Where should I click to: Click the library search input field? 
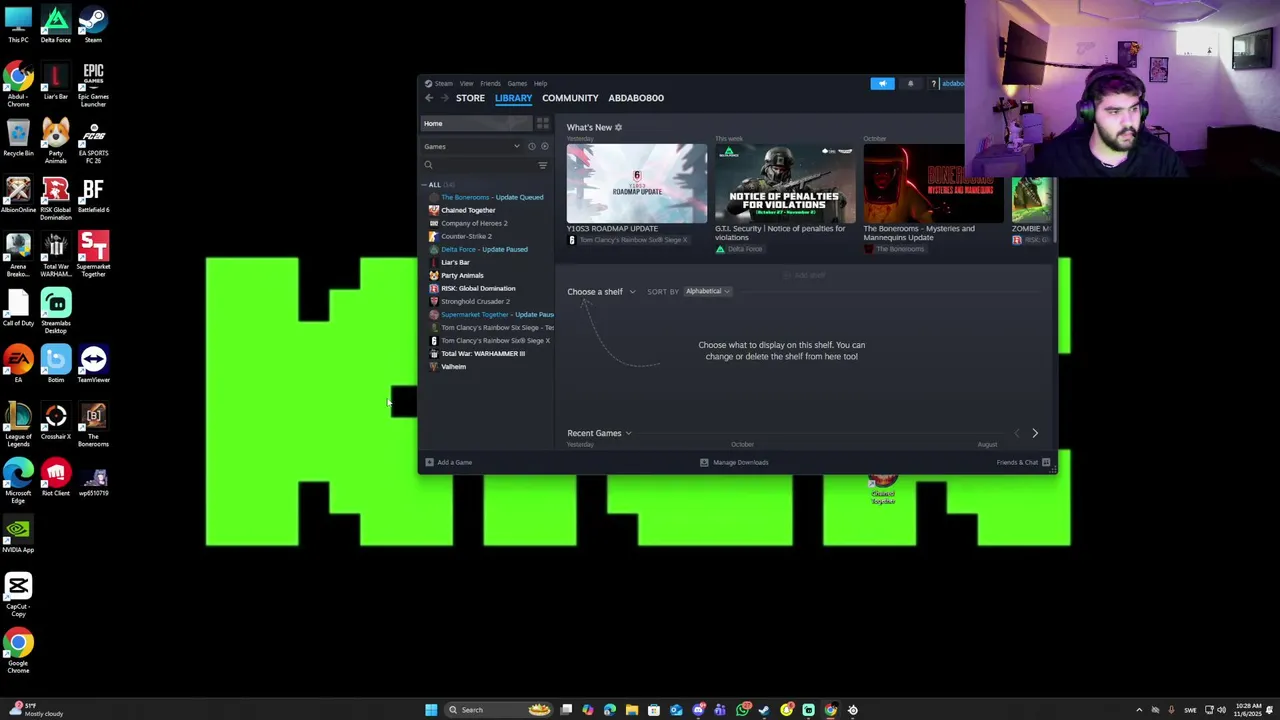(485, 165)
